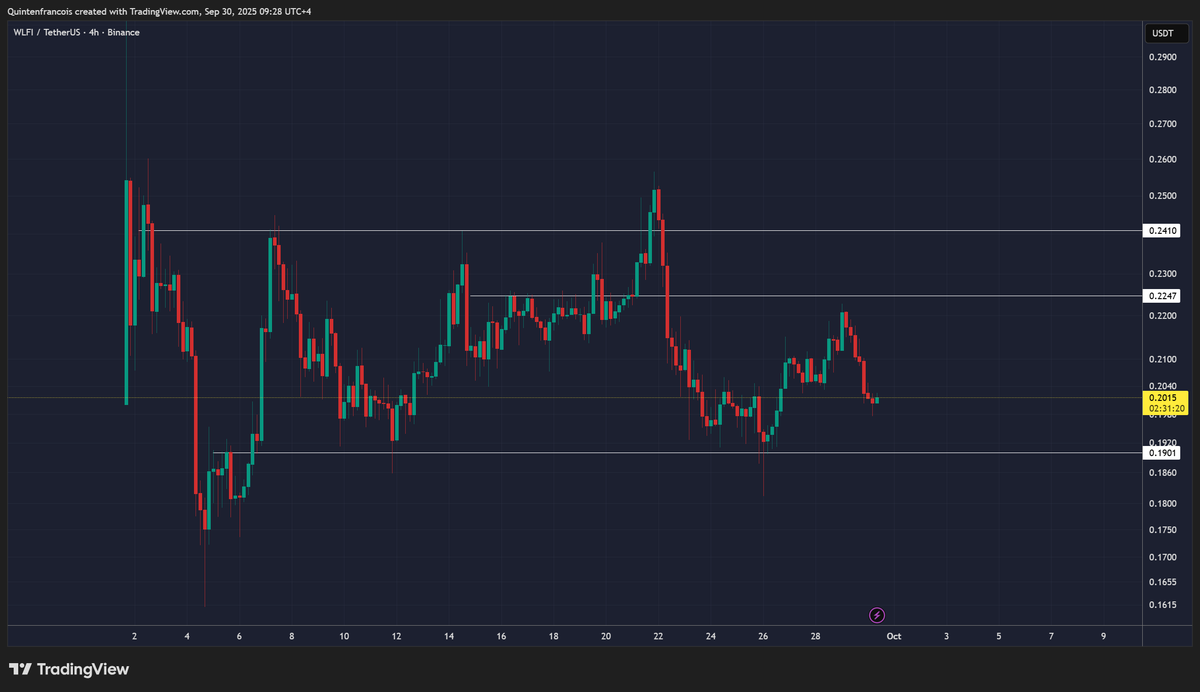Click the candle countdown timer 02:31:20
1200x692 pixels.
(1166, 409)
